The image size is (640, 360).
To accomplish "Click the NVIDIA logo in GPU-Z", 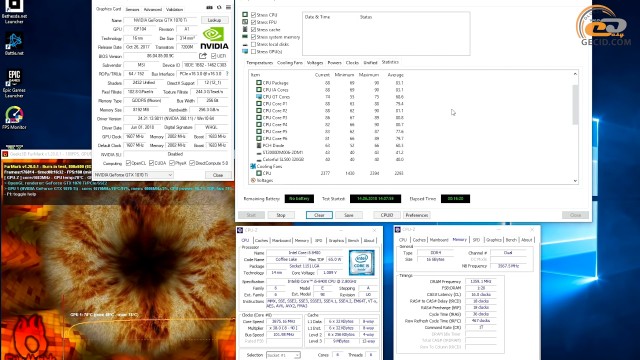I will pos(214,38).
